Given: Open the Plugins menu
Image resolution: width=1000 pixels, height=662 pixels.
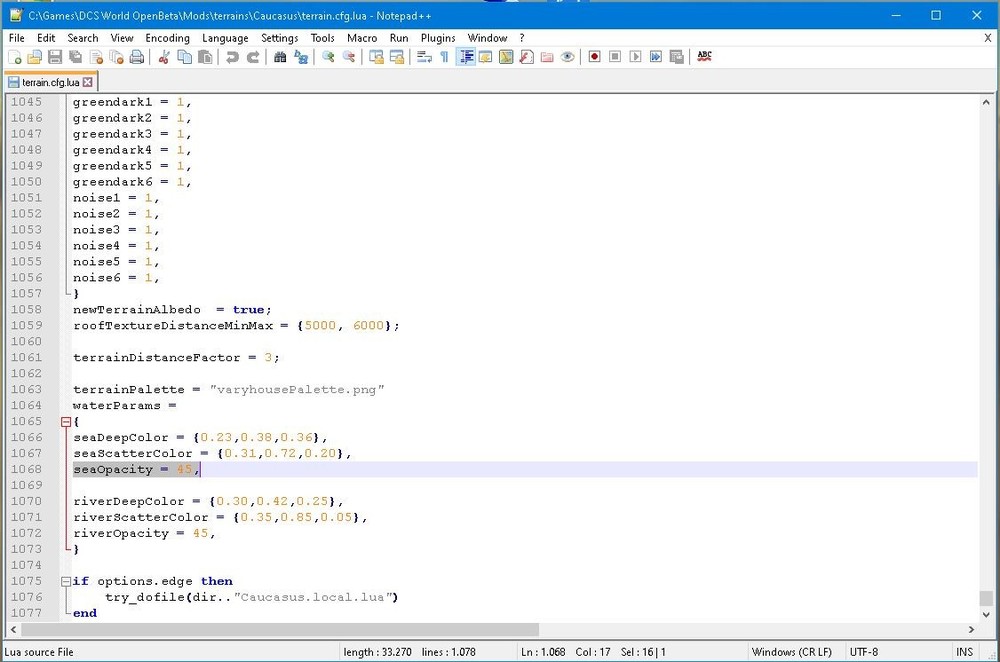Looking at the screenshot, I should pyautogui.click(x=438, y=38).
